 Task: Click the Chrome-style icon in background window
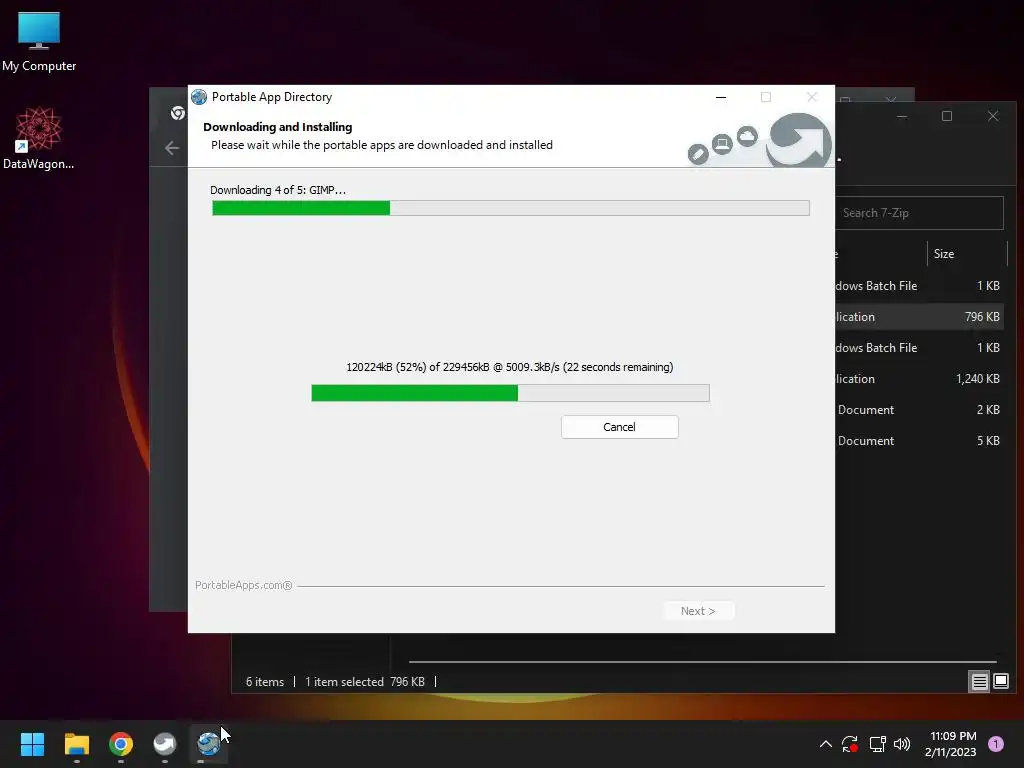pyautogui.click(x=178, y=113)
